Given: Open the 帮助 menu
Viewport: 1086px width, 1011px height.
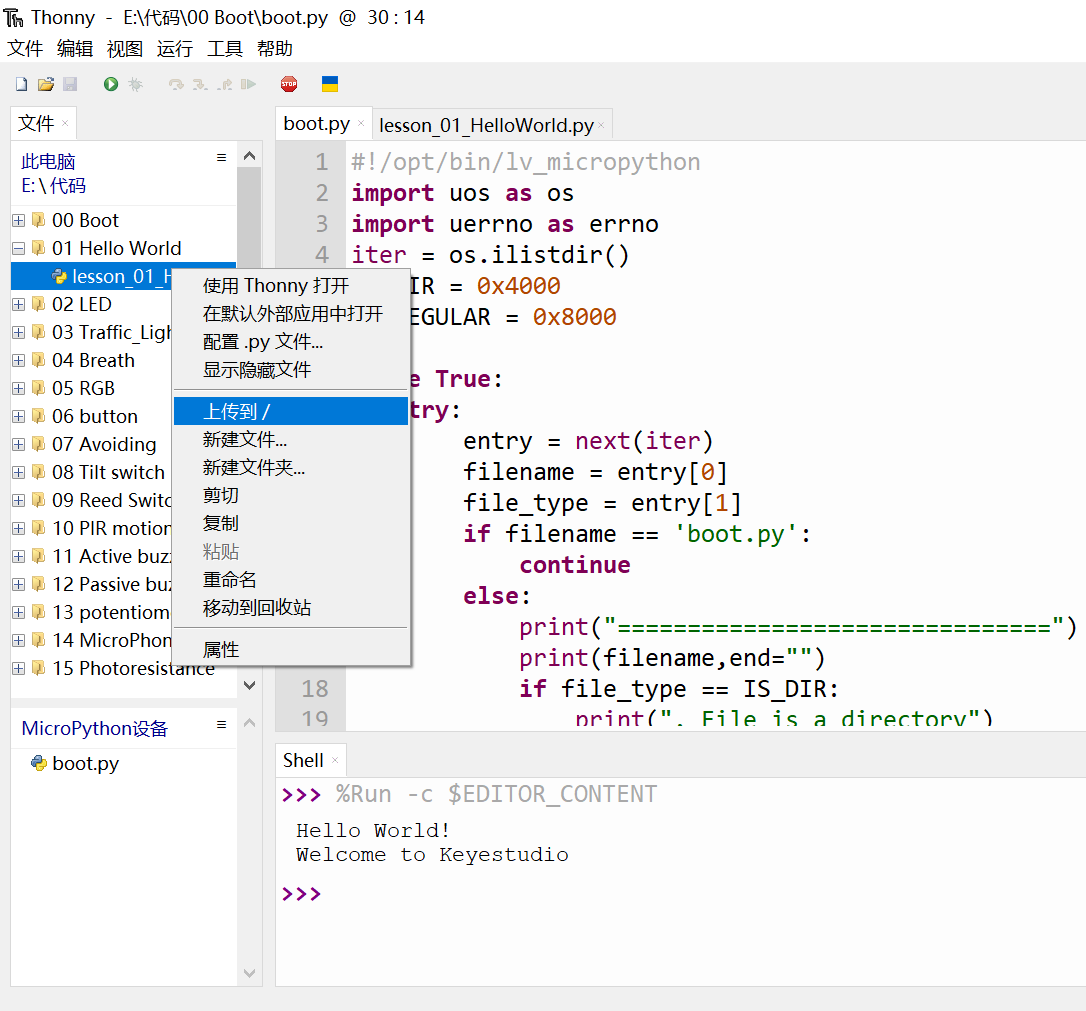Looking at the screenshot, I should tap(274, 48).
